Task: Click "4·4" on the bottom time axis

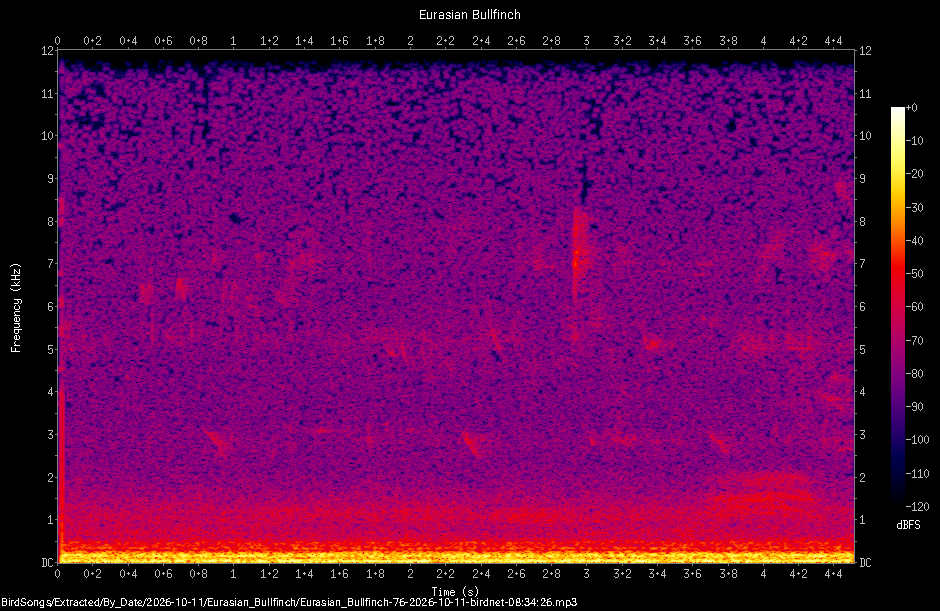Action: coord(833,574)
